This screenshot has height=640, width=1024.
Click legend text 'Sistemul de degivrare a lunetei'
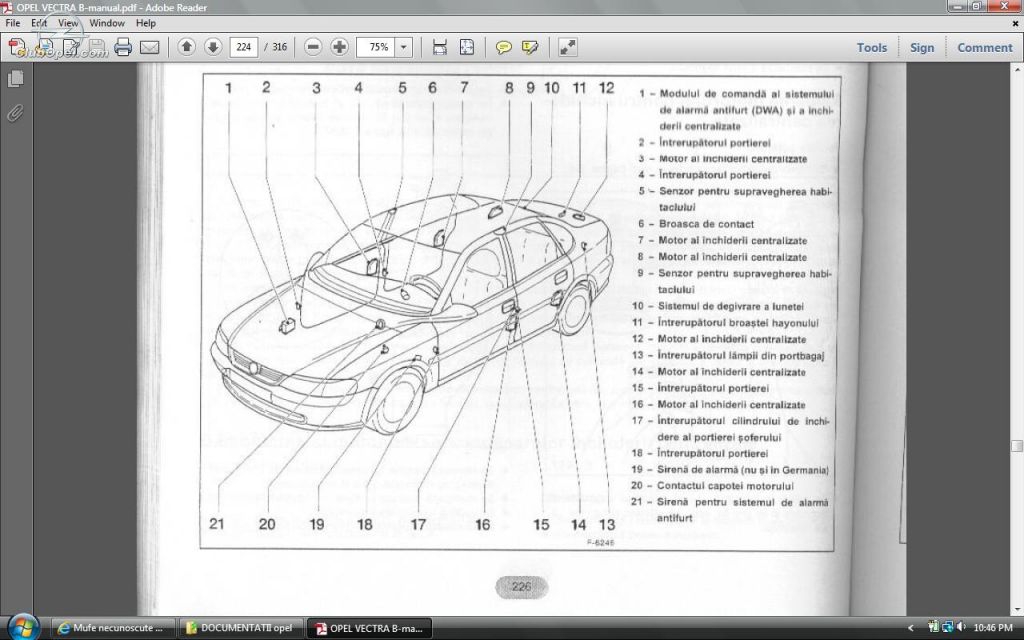[x=730, y=306]
